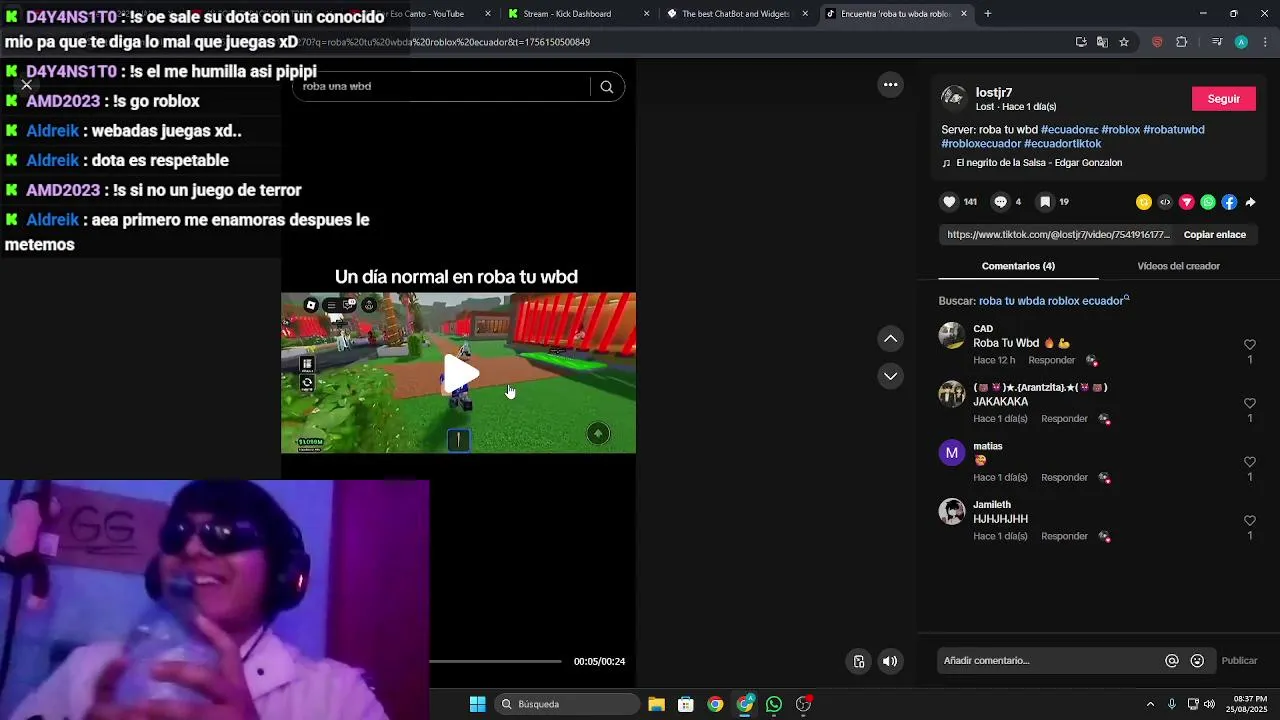Click the @ mention icon in comment box
1280x720 pixels.
pyautogui.click(x=1172, y=661)
